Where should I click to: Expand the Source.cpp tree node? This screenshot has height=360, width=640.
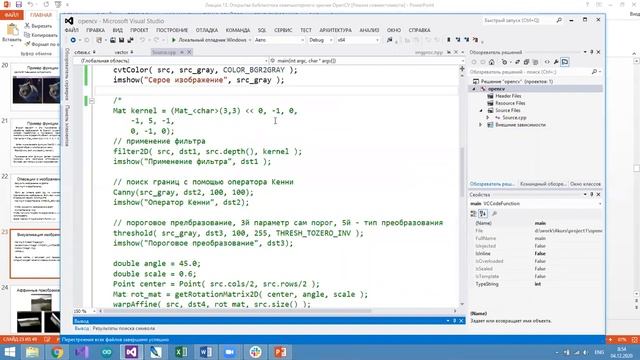pos(488,118)
